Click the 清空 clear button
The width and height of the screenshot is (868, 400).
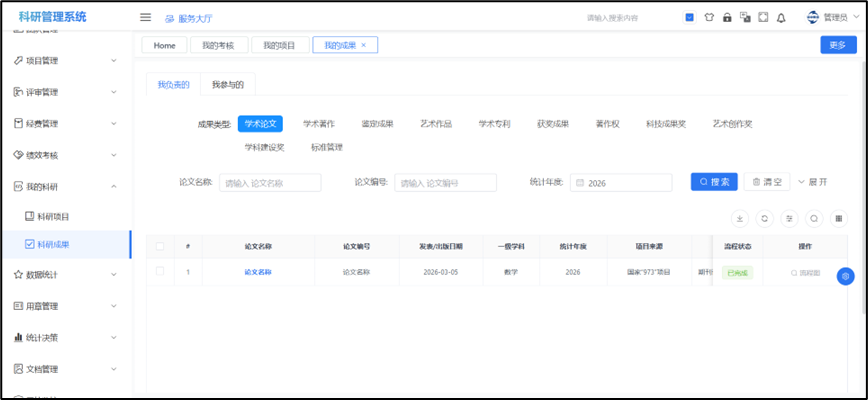767,182
